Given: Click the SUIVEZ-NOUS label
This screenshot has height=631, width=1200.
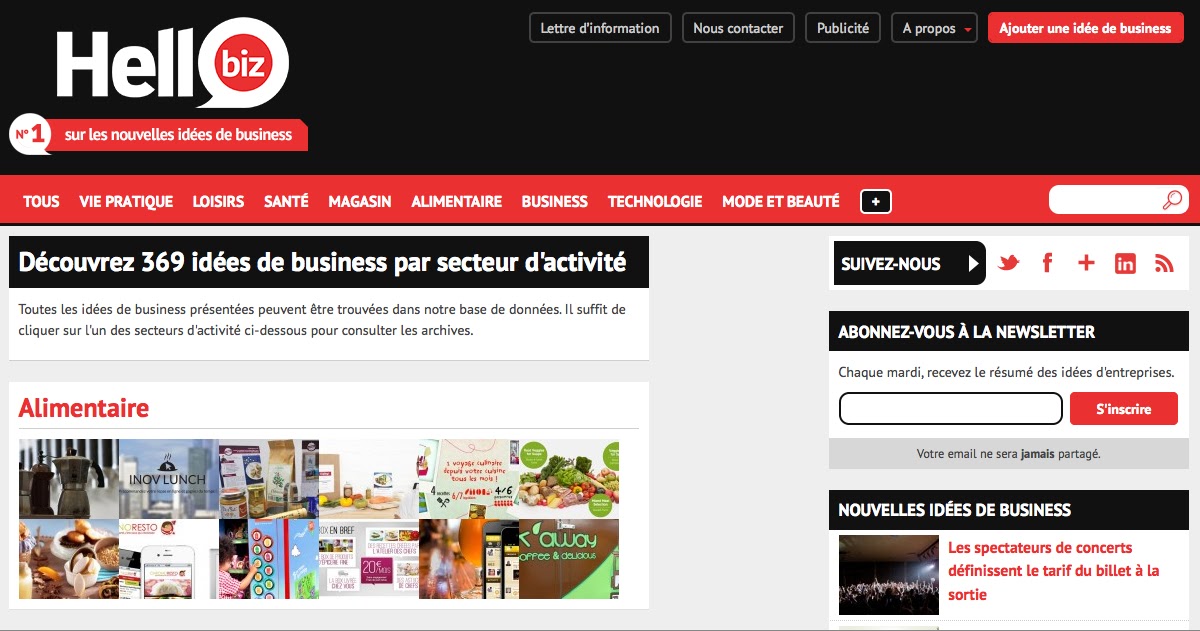Looking at the screenshot, I should pos(909,264).
